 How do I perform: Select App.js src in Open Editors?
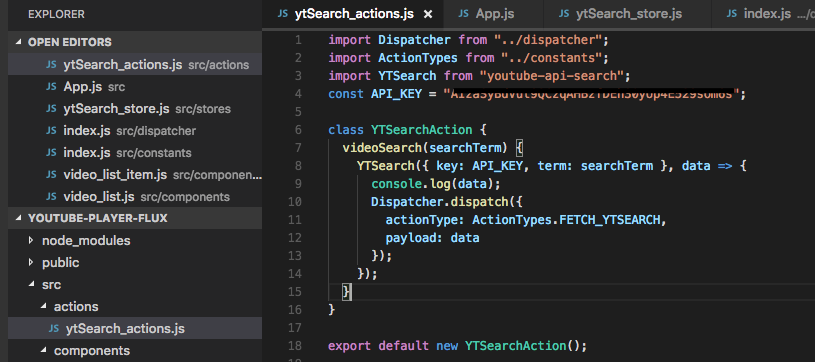click(135, 87)
